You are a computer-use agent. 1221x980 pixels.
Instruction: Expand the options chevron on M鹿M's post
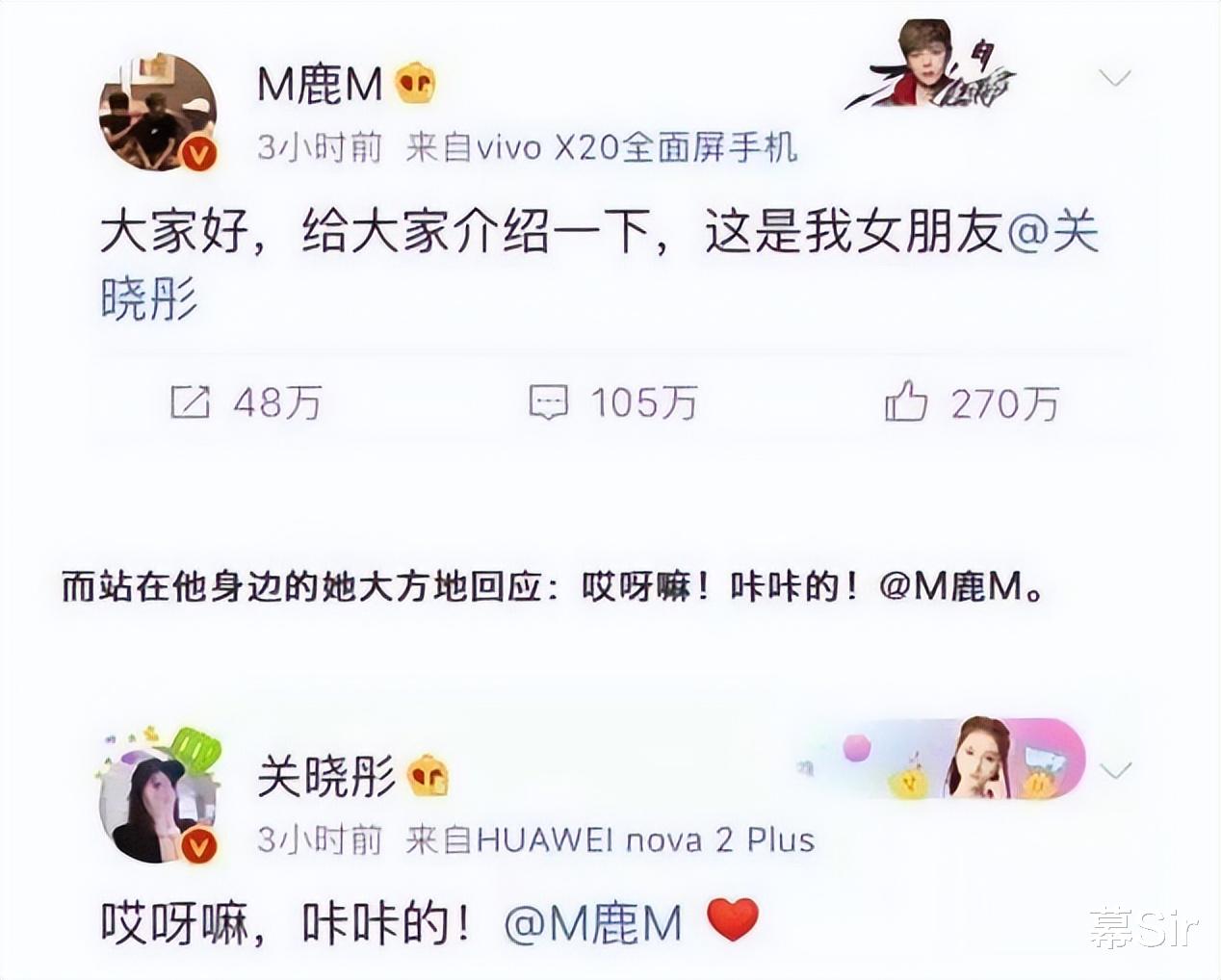pos(1114,78)
